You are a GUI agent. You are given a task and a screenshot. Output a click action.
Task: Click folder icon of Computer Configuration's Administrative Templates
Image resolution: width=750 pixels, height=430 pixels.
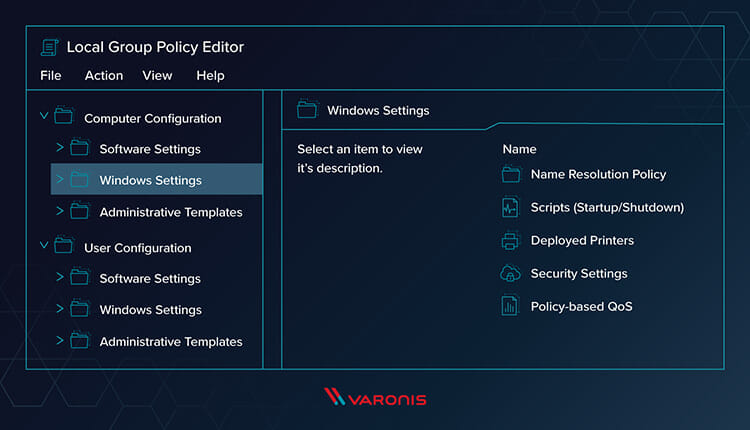(79, 210)
